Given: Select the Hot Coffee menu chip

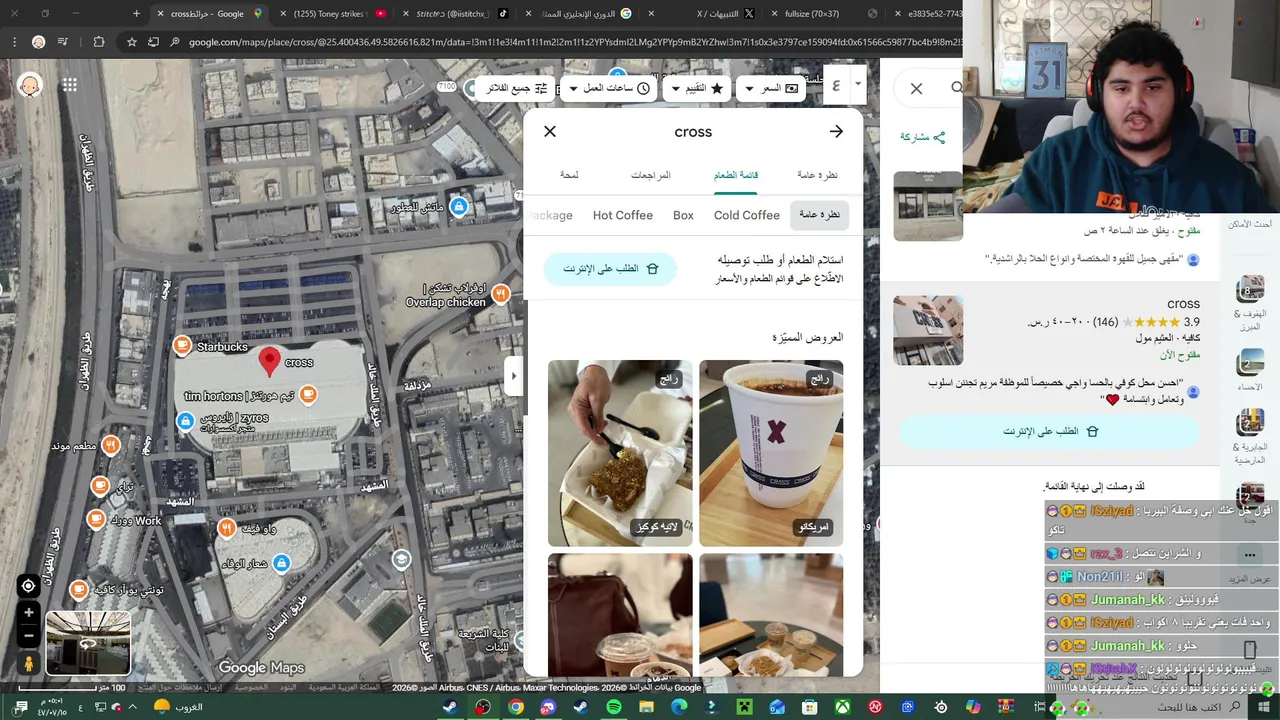Looking at the screenshot, I should 622,215.
